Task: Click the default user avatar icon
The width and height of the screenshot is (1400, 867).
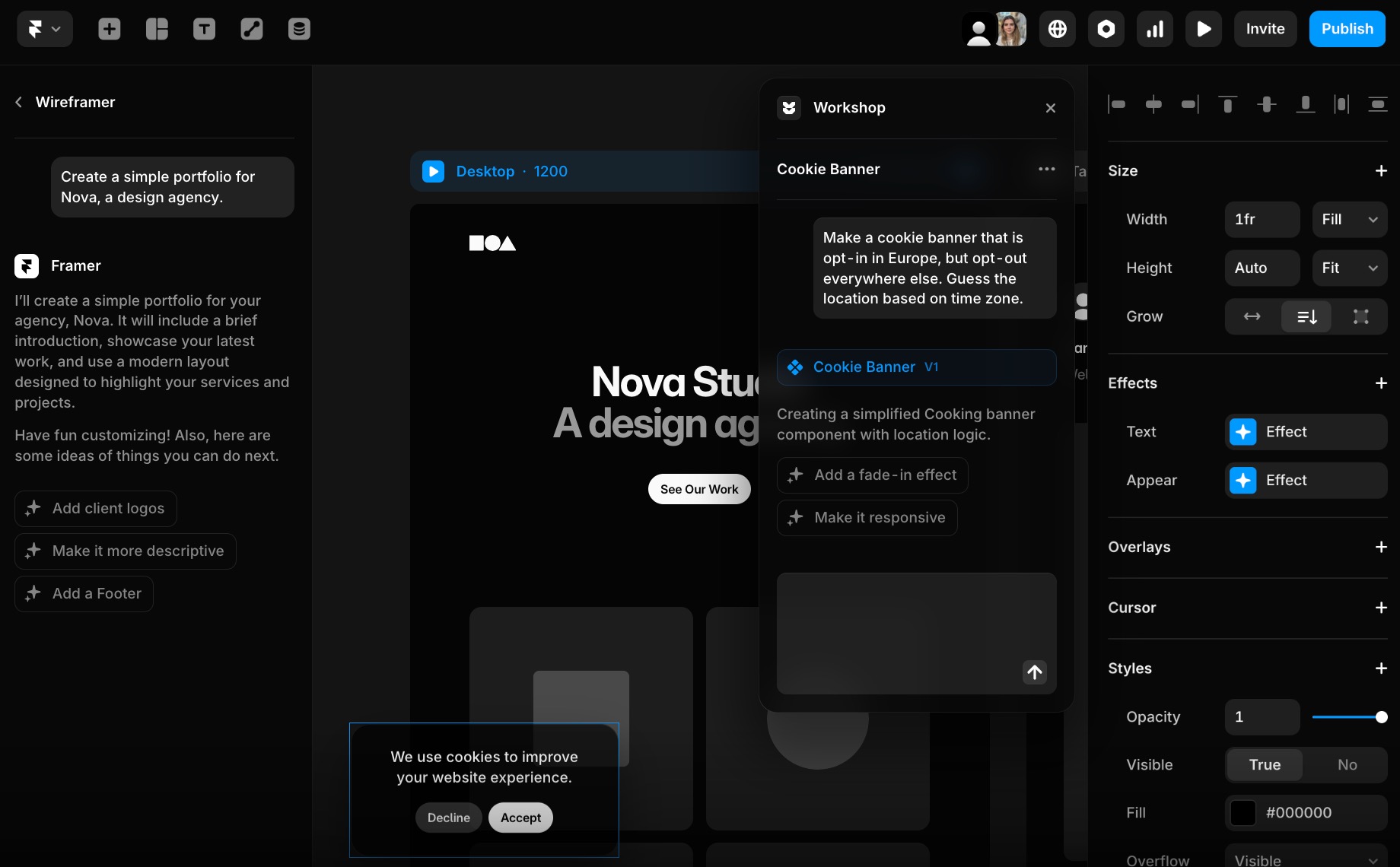Action: [978, 29]
